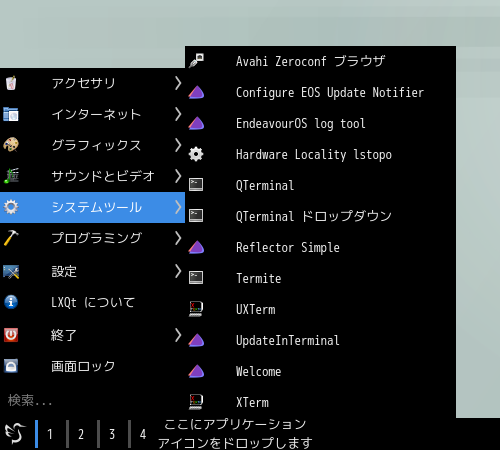Click the QTerminal ドロップダウン icon
The height and width of the screenshot is (450, 500).
[x=196, y=216]
